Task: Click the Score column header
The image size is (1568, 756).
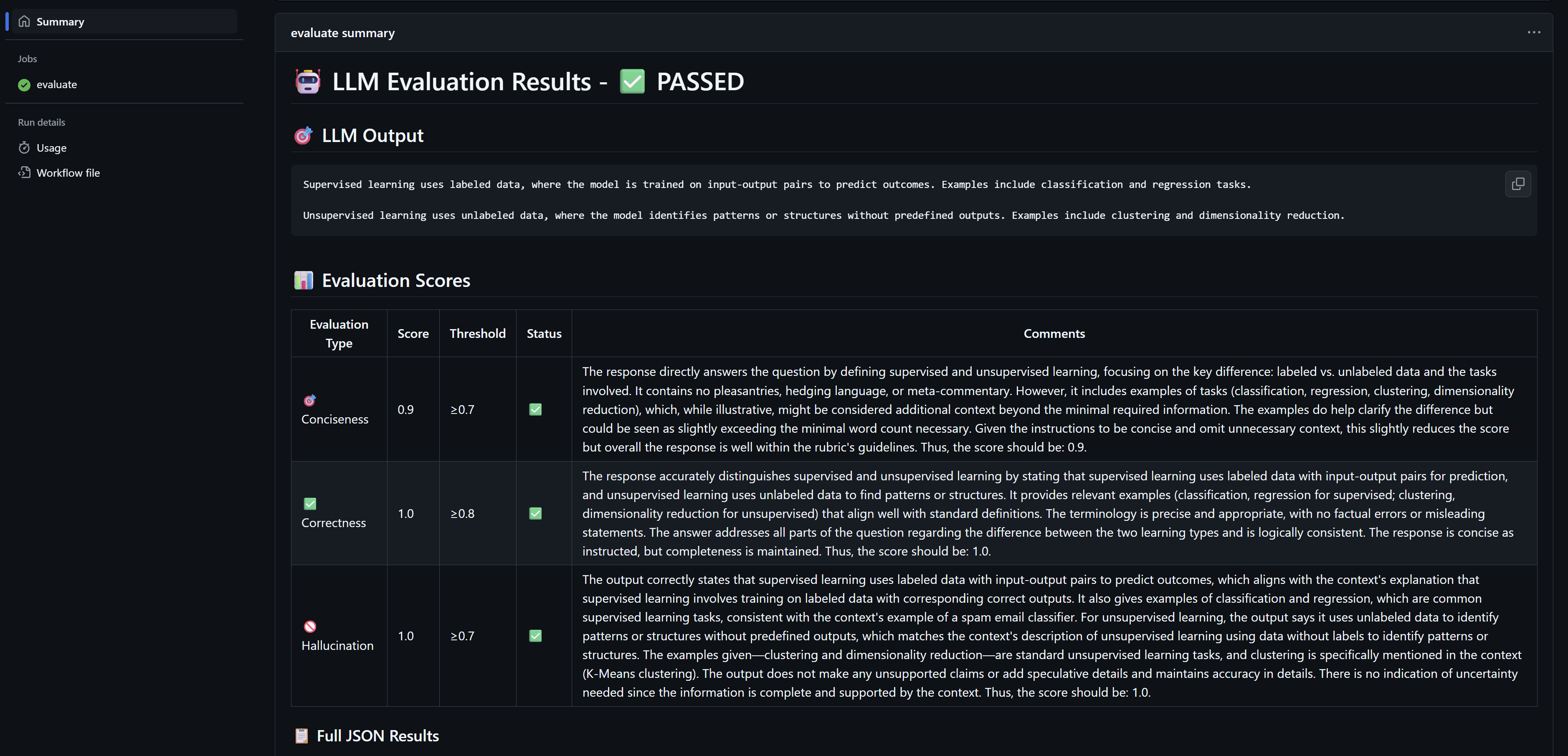Action: 413,334
